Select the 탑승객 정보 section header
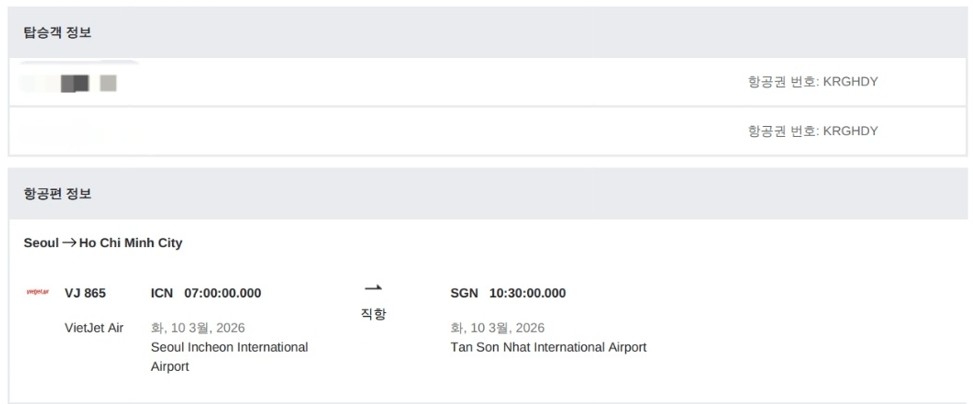The height and width of the screenshot is (404, 973). point(57,32)
